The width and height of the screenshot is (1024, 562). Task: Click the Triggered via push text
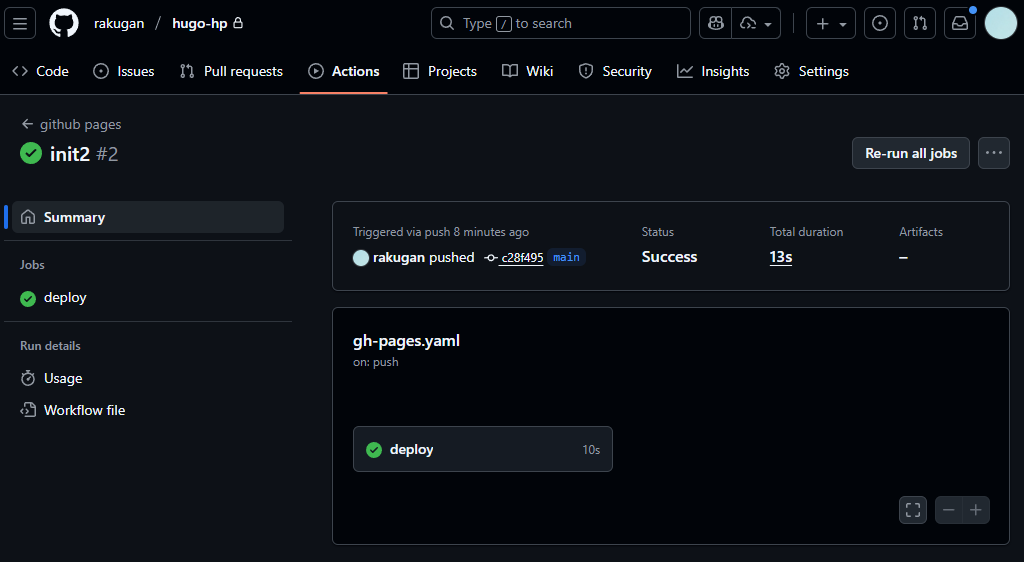point(441,232)
